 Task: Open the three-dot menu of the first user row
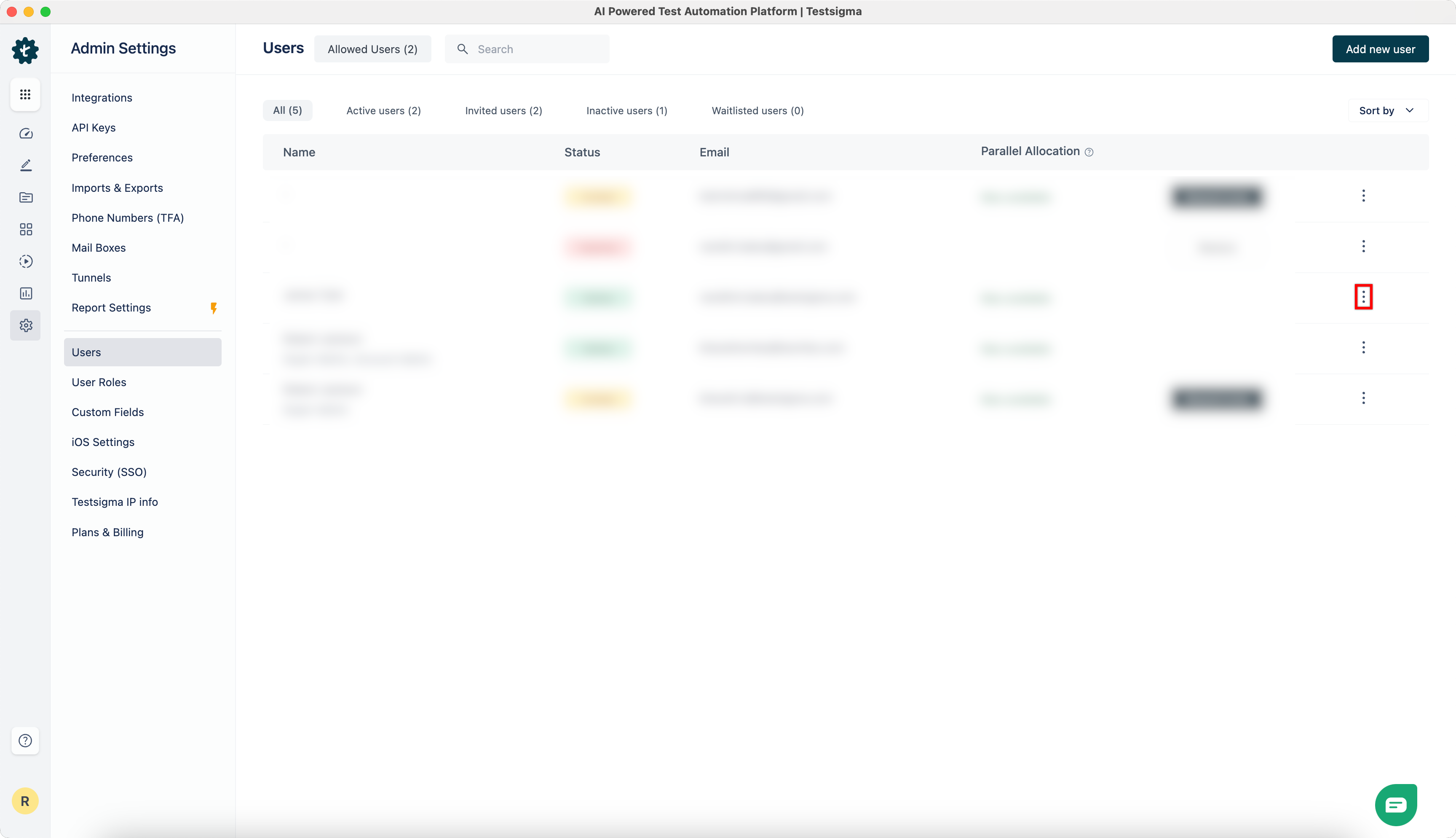(1363, 196)
